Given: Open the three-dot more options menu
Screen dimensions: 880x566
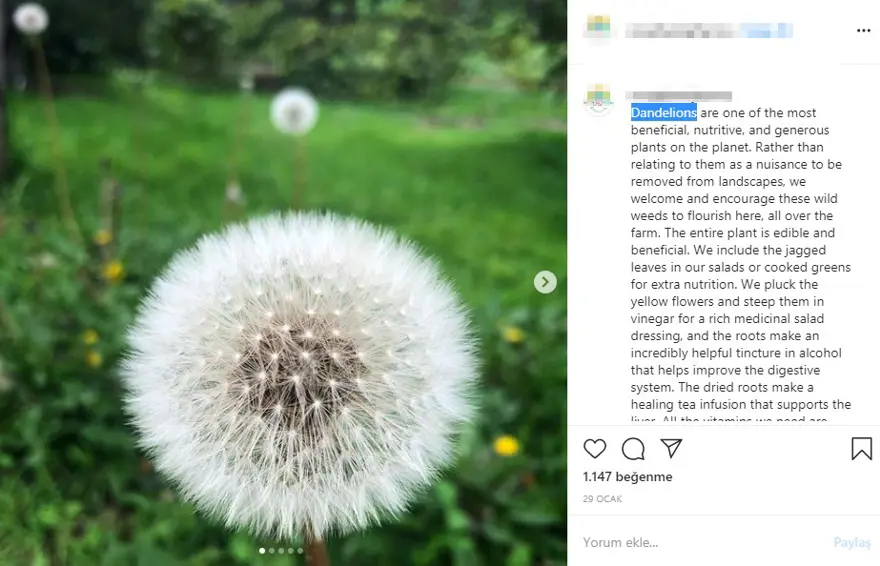Looking at the screenshot, I should pyautogui.click(x=863, y=30).
